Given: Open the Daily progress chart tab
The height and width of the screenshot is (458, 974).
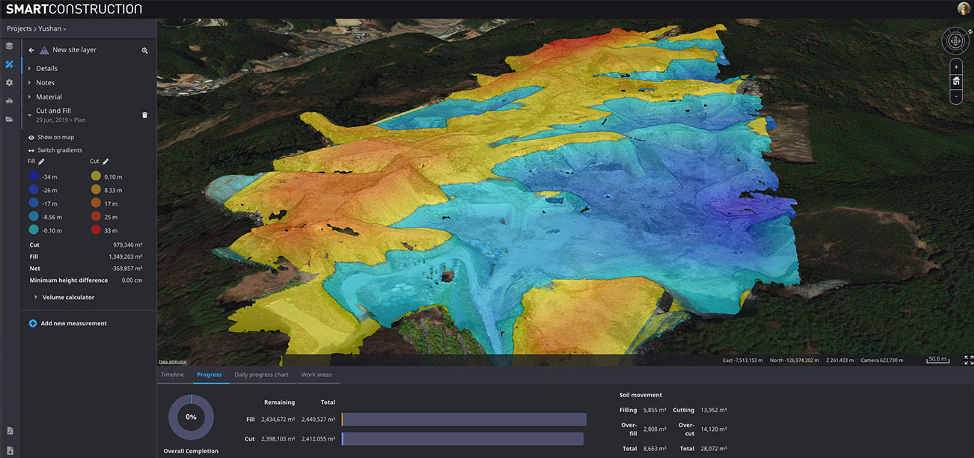Looking at the screenshot, I should click(x=260, y=375).
